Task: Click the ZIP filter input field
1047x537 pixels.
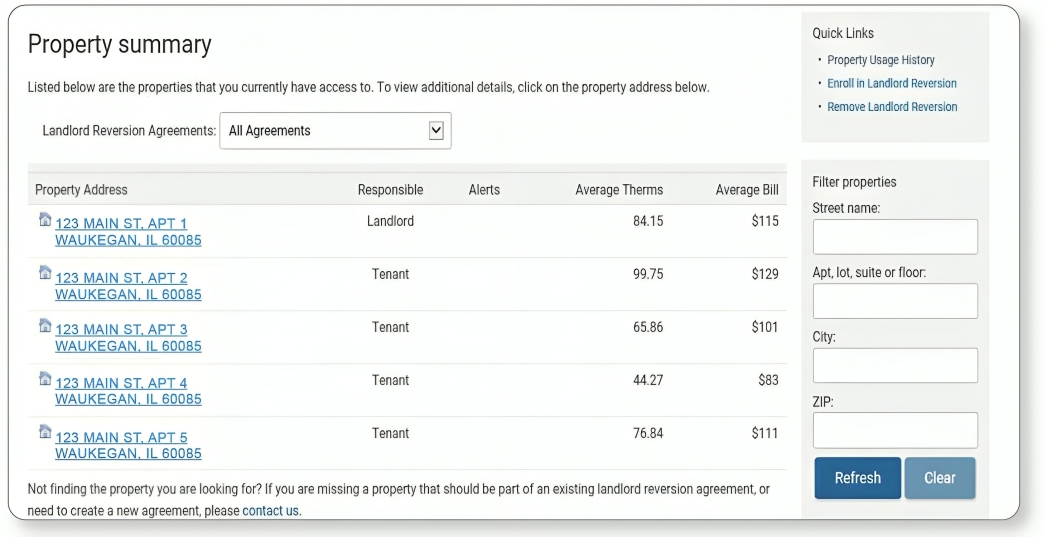Action: click(895, 430)
